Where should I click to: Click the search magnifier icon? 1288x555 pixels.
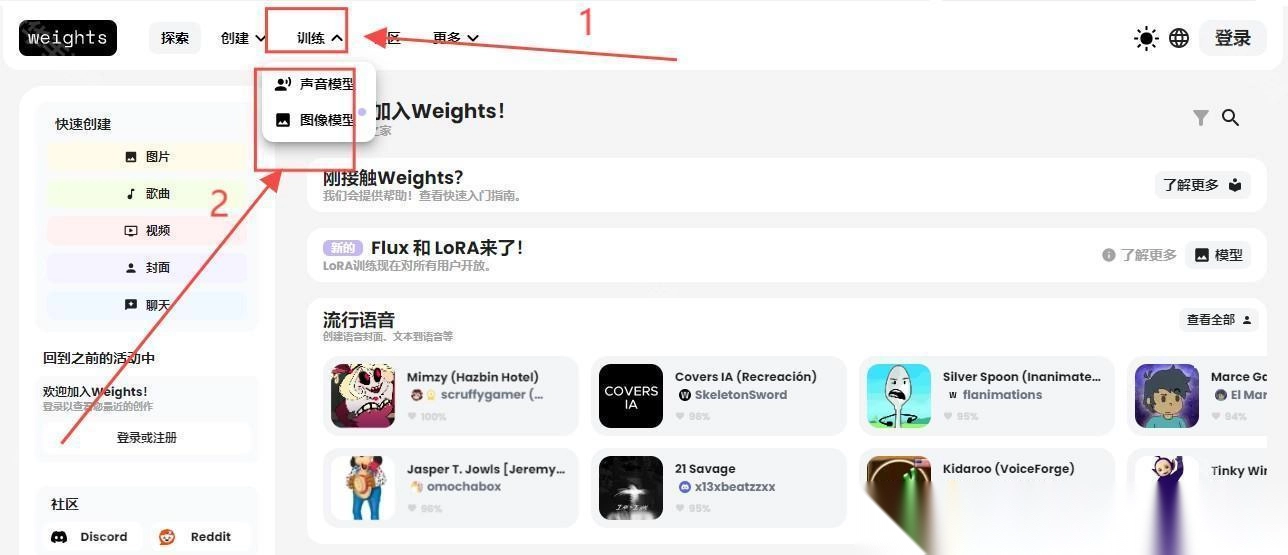[x=1230, y=118]
